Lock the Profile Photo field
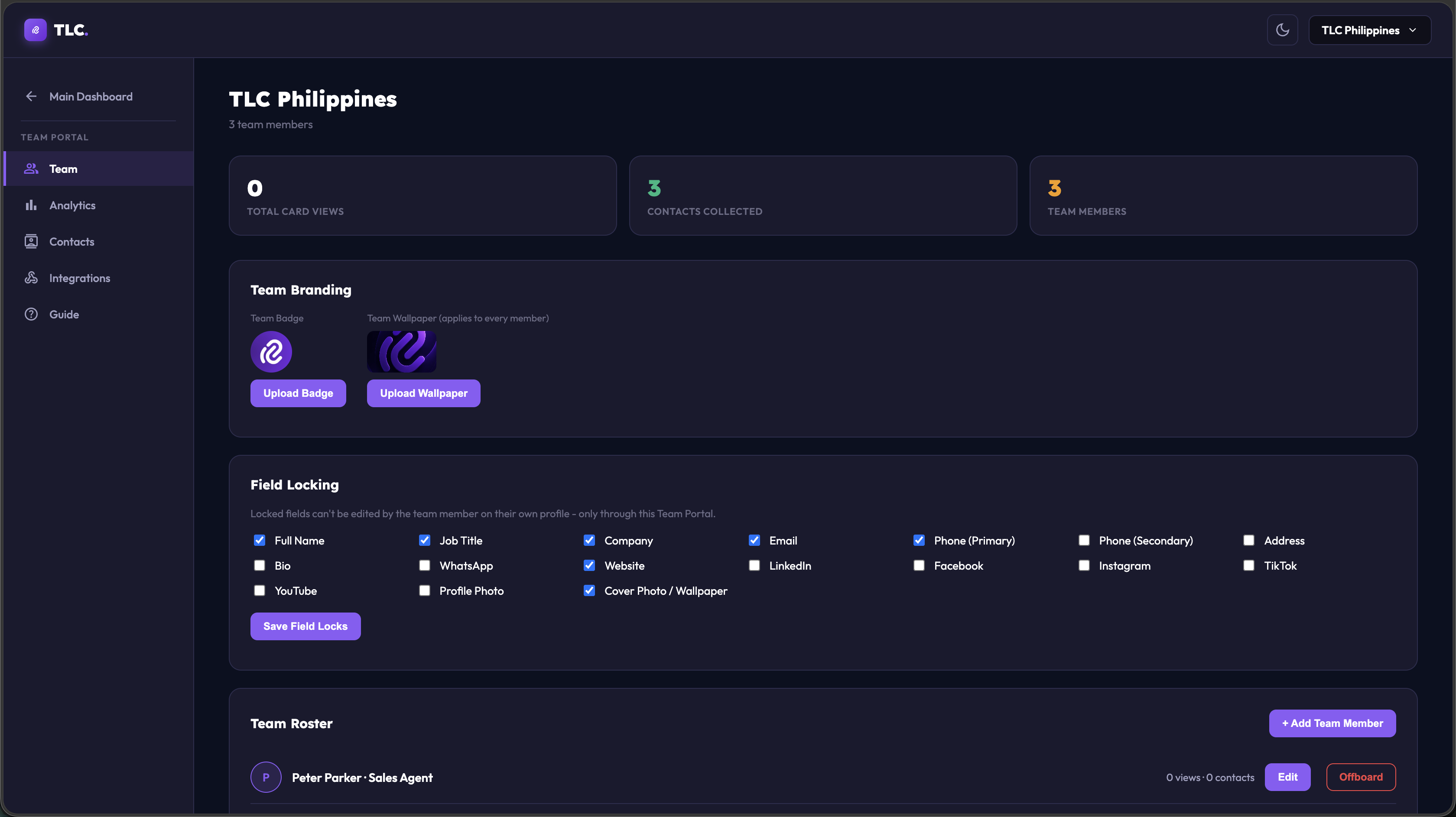This screenshot has height=817, width=1456. [x=425, y=590]
